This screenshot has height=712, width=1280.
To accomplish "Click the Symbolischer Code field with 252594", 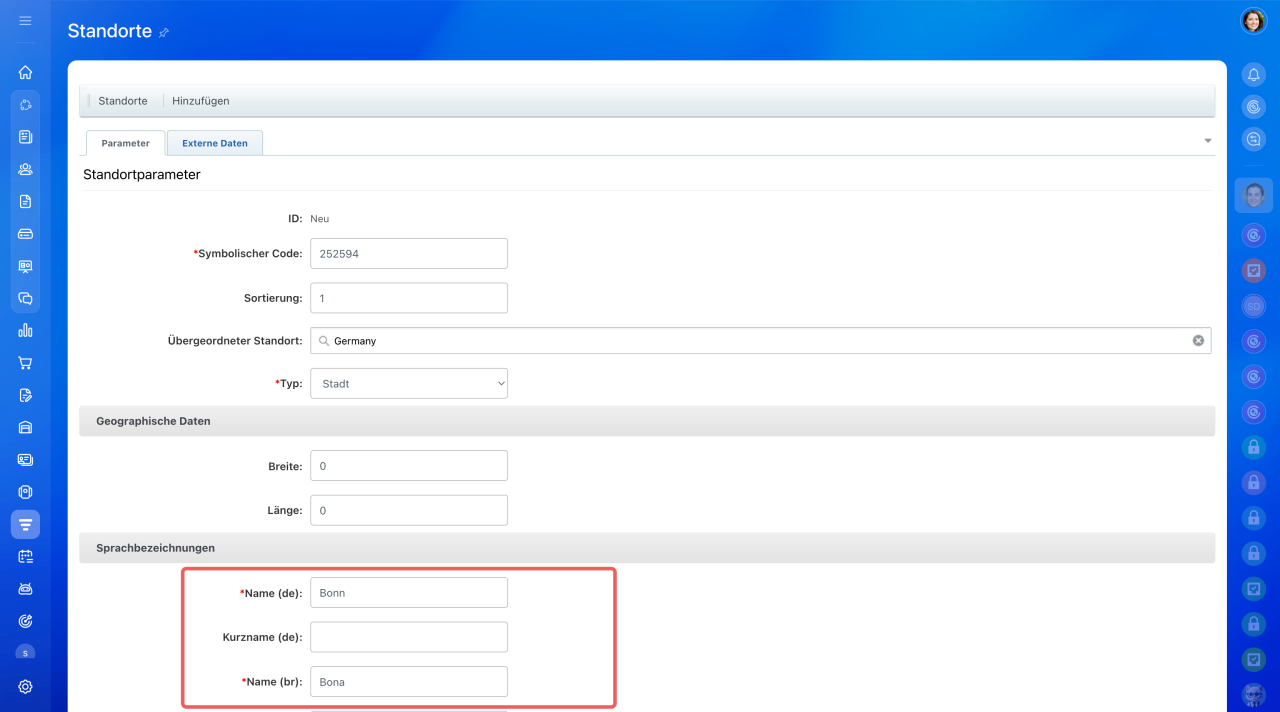I will pos(409,254).
